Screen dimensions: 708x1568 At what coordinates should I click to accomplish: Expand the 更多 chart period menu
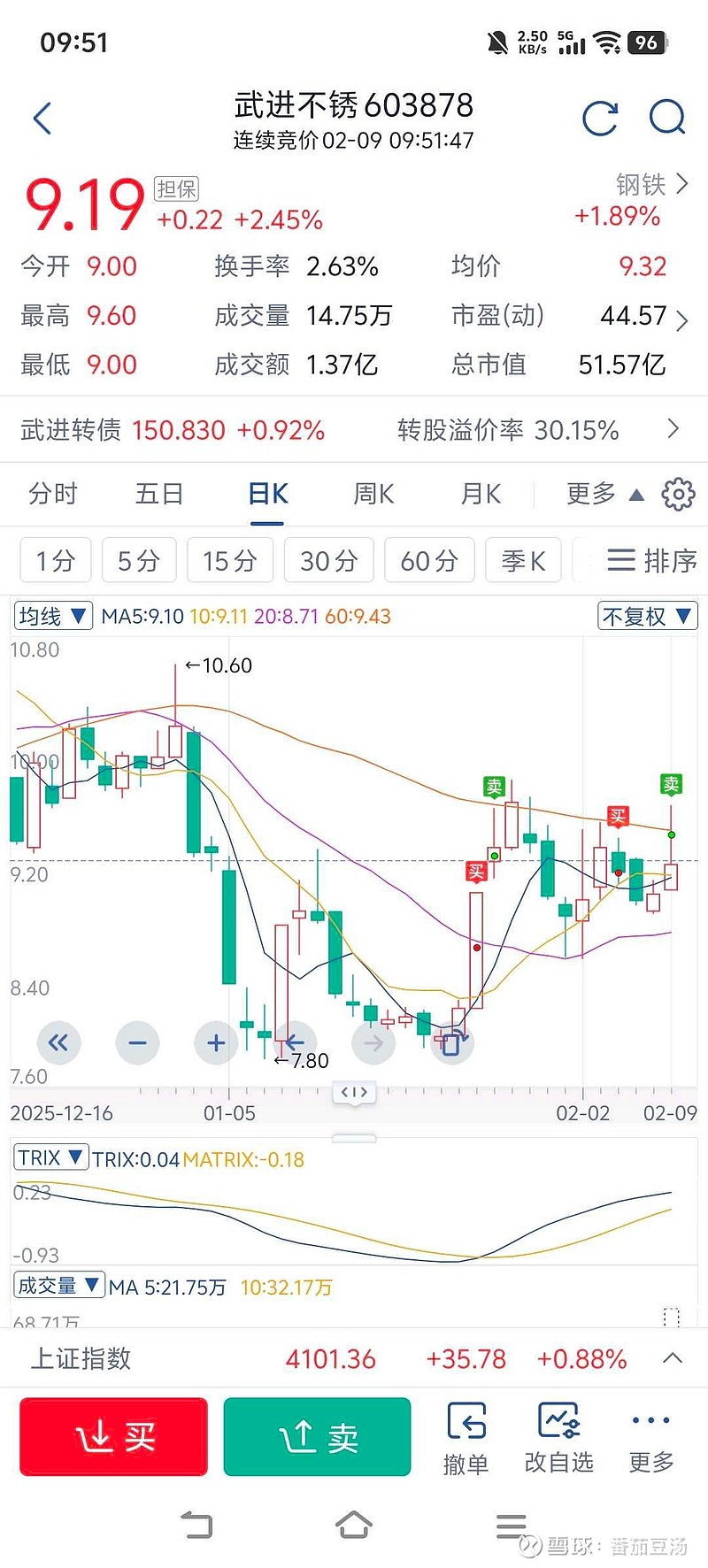pyautogui.click(x=604, y=494)
